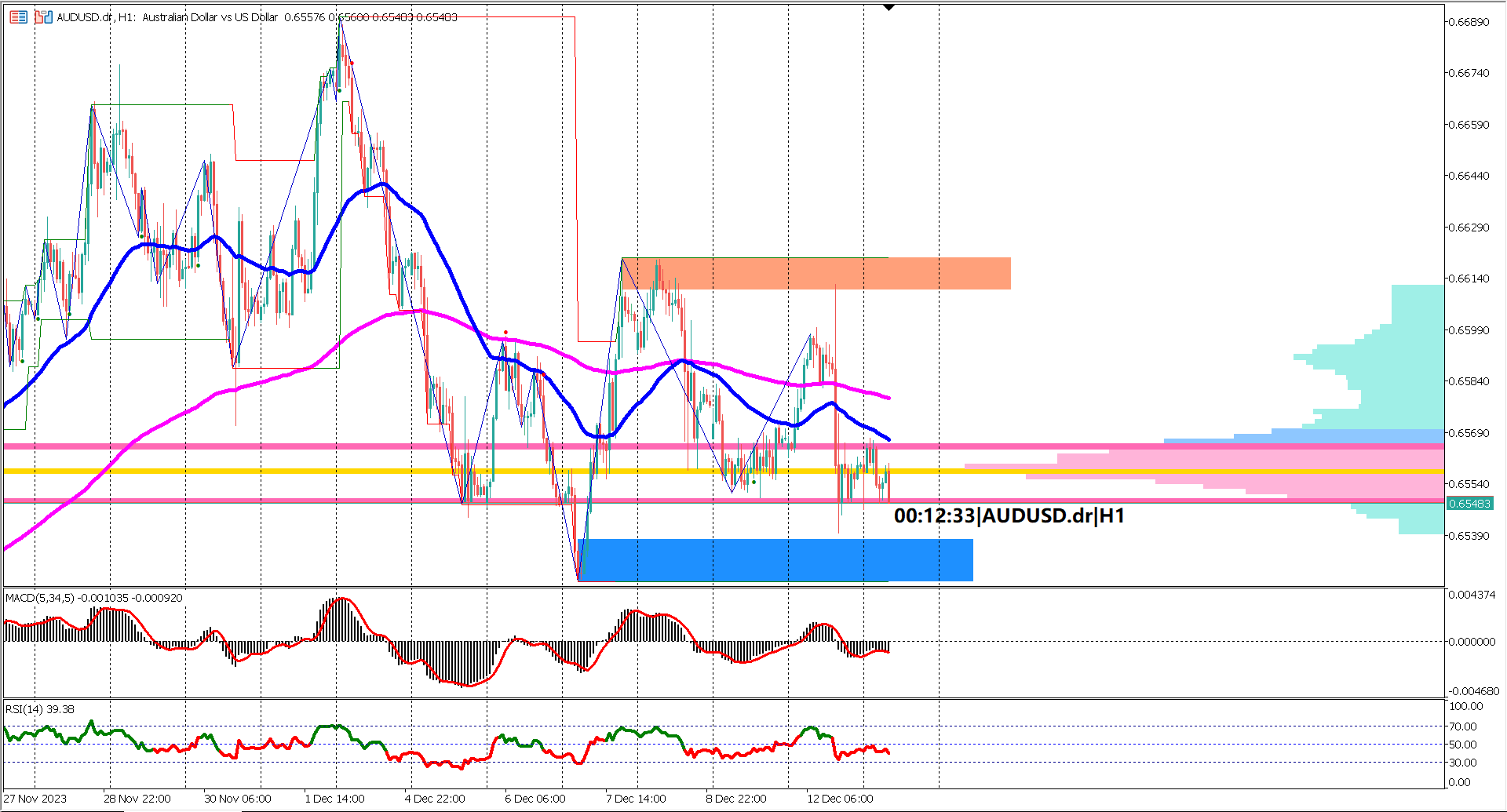Click the 0.004374 MACD scale value
The width and height of the screenshot is (1507, 812).
coord(1472,595)
